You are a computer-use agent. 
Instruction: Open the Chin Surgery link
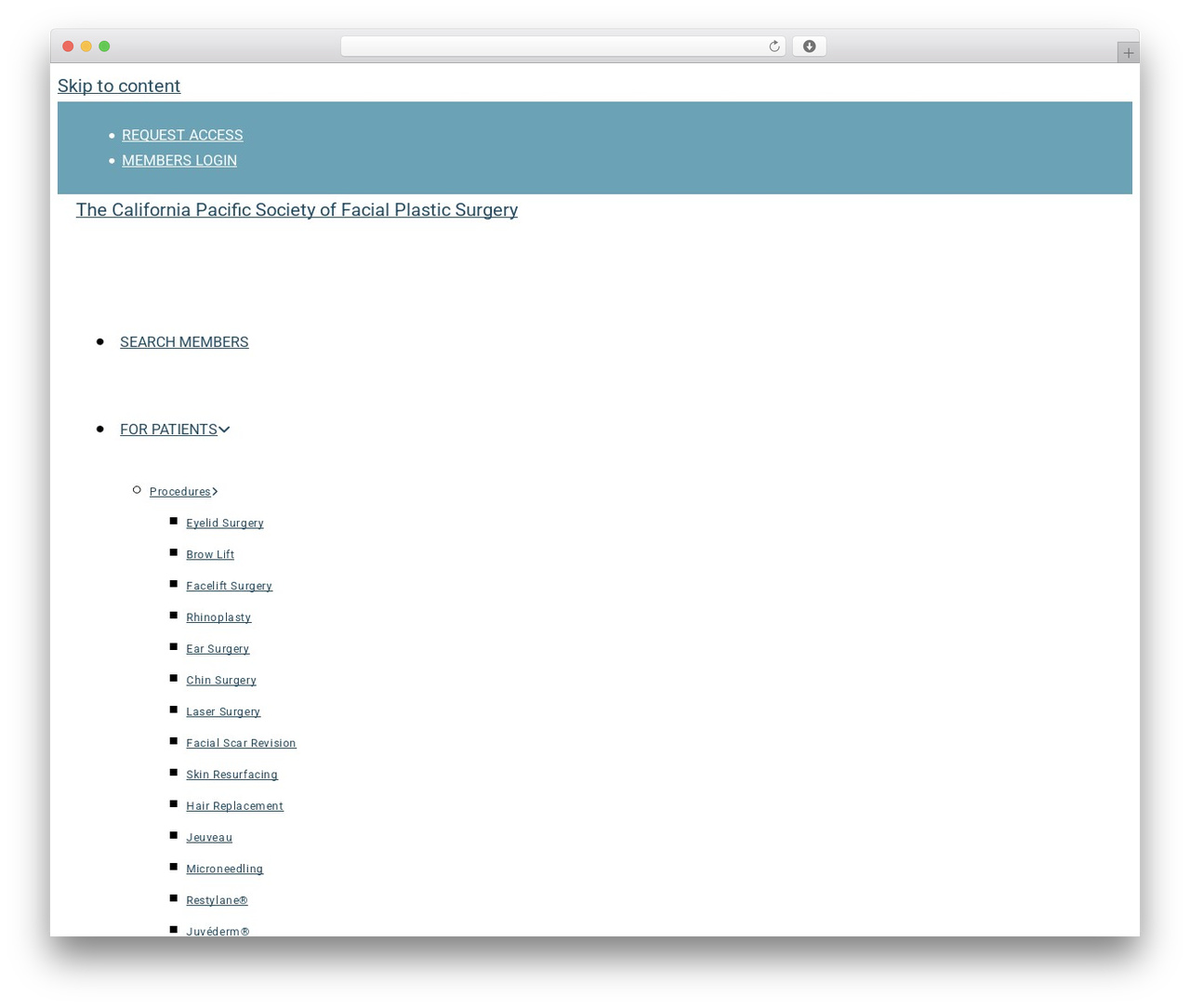[x=221, y=681]
